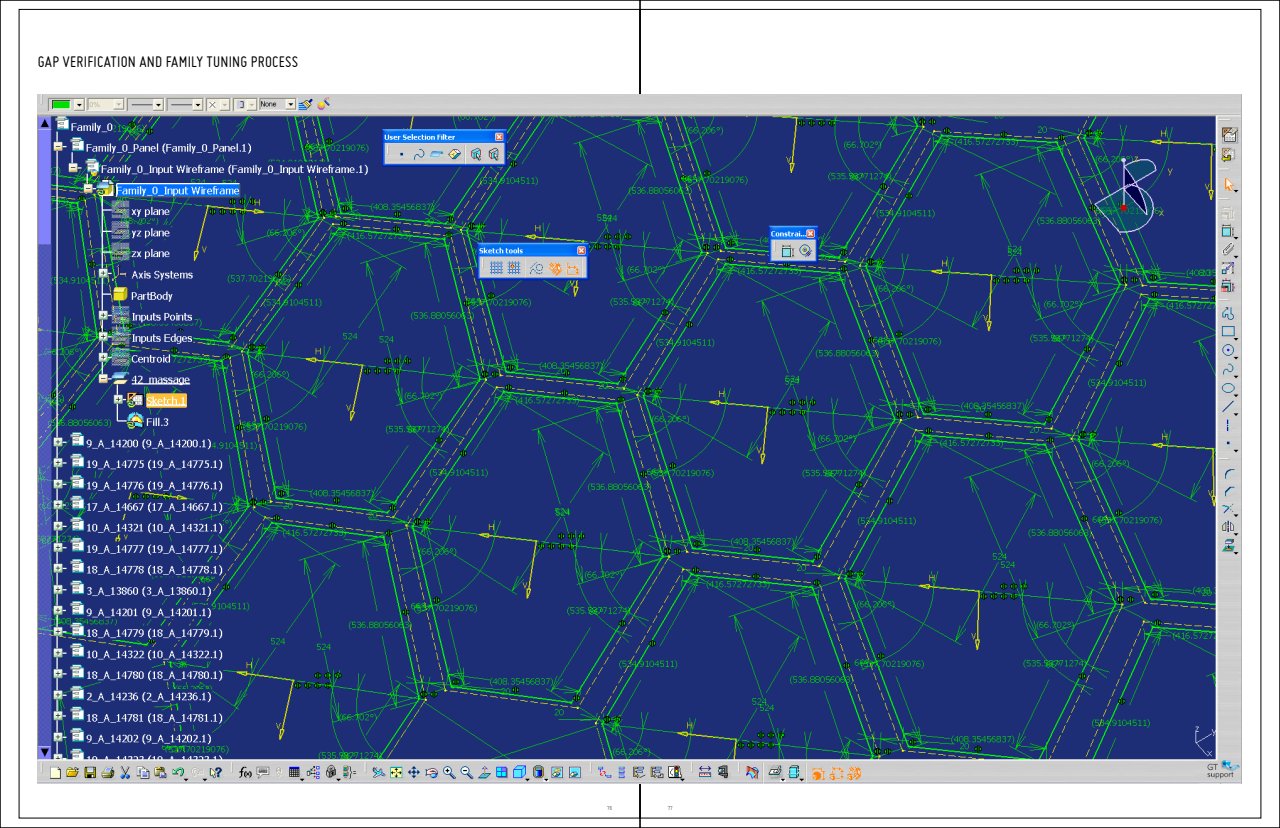The image size is (1280, 828).
Task: Toggle the point filter in User Selection Filter
Action: point(401,154)
